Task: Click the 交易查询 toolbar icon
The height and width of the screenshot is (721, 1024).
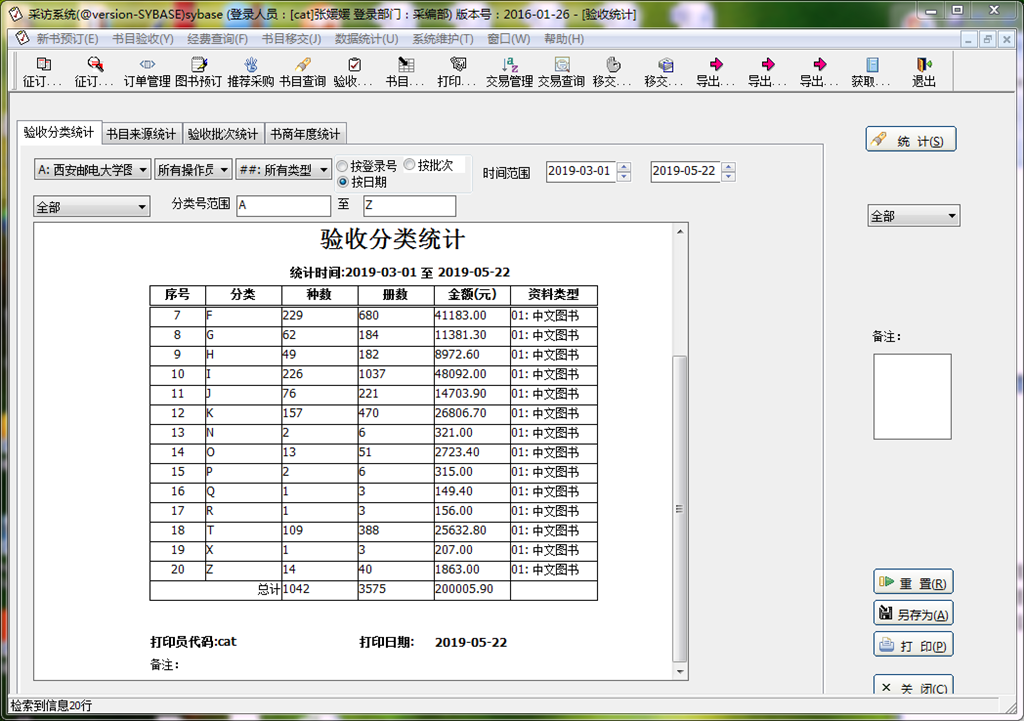Action: [x=561, y=72]
